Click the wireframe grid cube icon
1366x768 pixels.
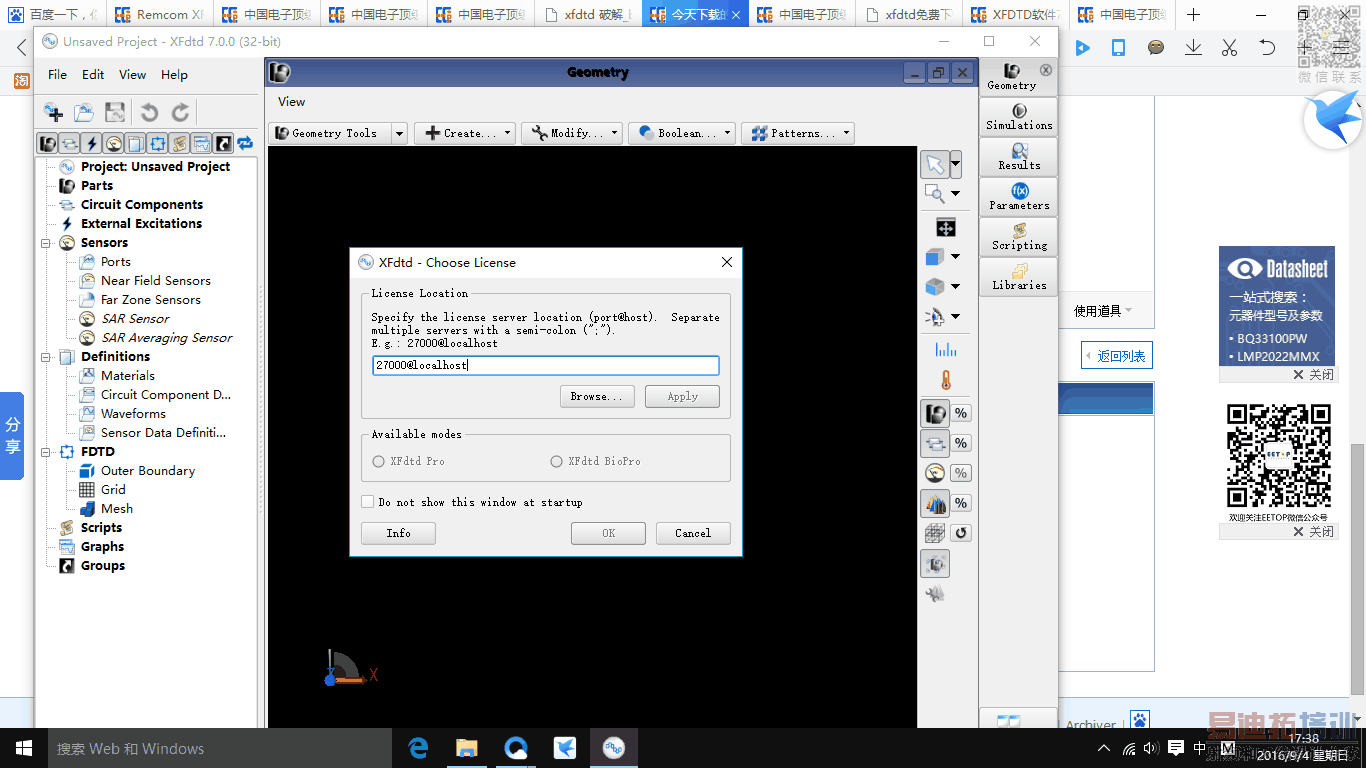[x=935, y=533]
